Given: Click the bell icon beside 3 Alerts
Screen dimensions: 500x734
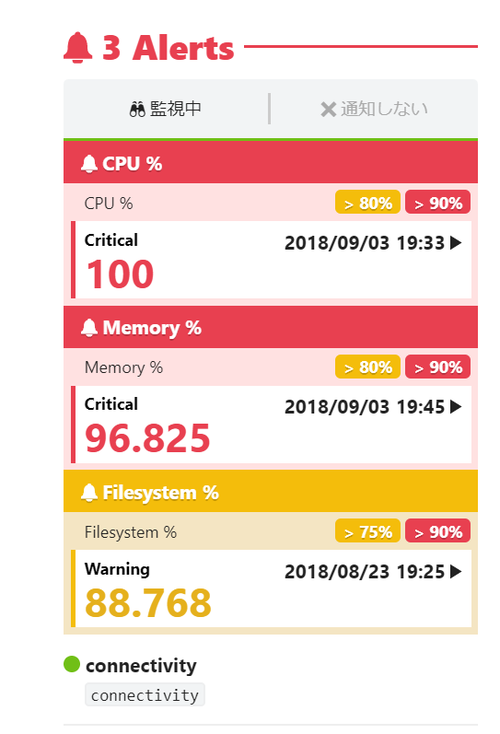Looking at the screenshot, I should click(78, 47).
